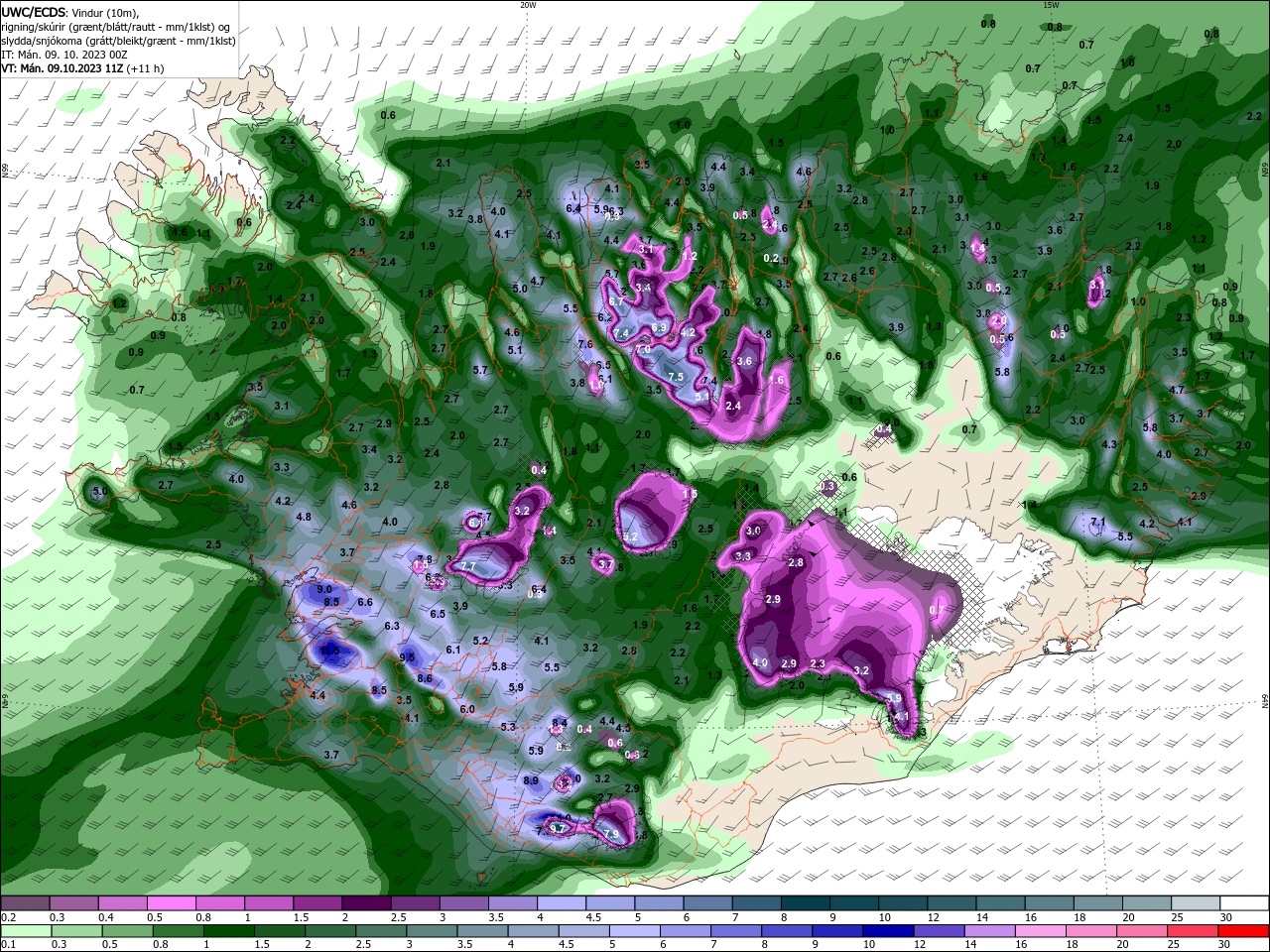Select the red 30 swatch in the bottom legend row

coord(1244,931)
